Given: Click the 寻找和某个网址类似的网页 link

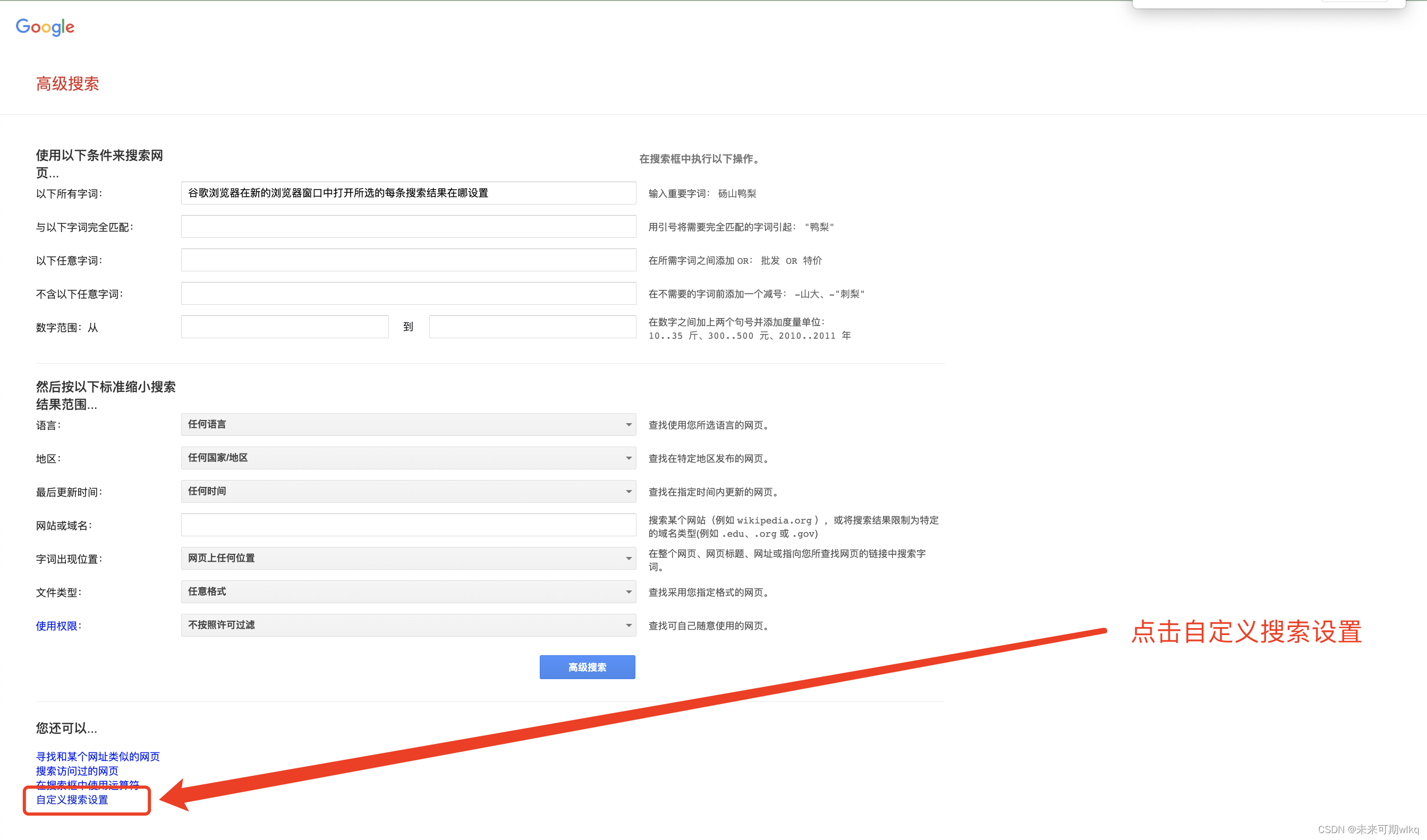Looking at the screenshot, I should click(x=97, y=757).
